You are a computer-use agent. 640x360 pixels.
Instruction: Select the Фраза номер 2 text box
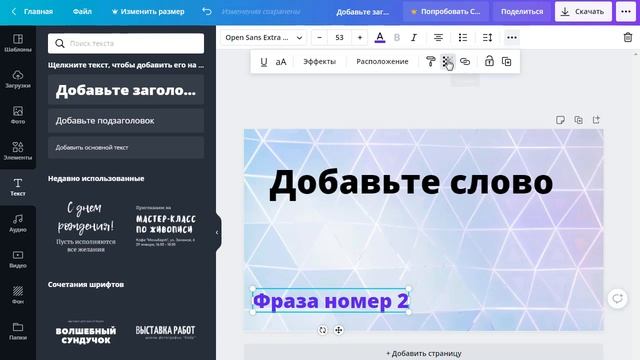331,301
